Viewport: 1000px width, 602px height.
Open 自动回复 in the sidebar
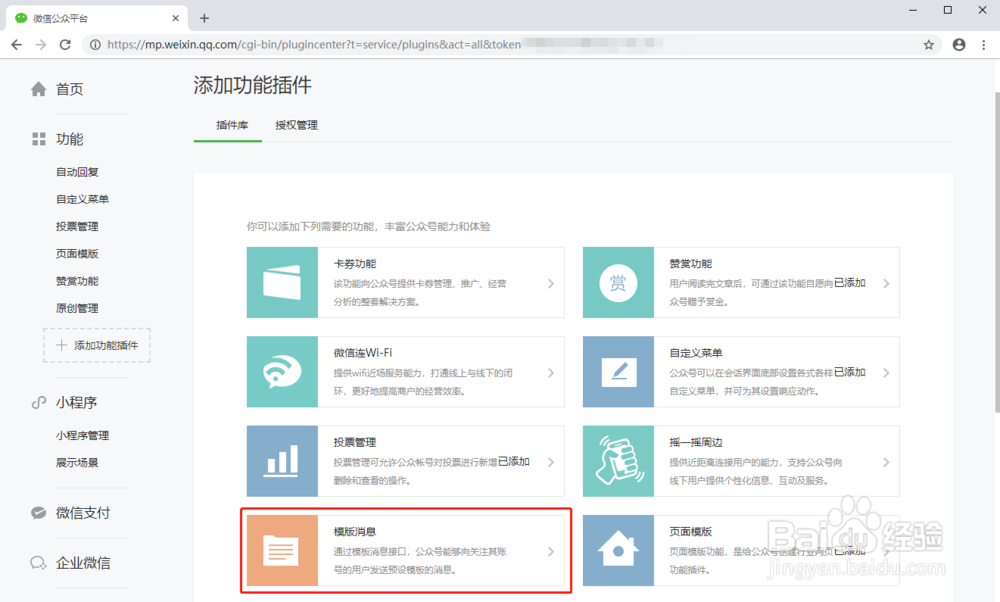point(77,172)
